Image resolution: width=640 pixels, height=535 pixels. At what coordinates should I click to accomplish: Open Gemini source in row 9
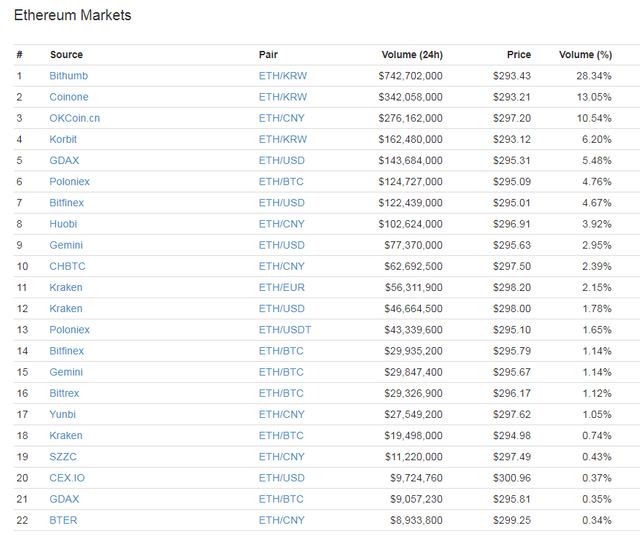coord(66,245)
